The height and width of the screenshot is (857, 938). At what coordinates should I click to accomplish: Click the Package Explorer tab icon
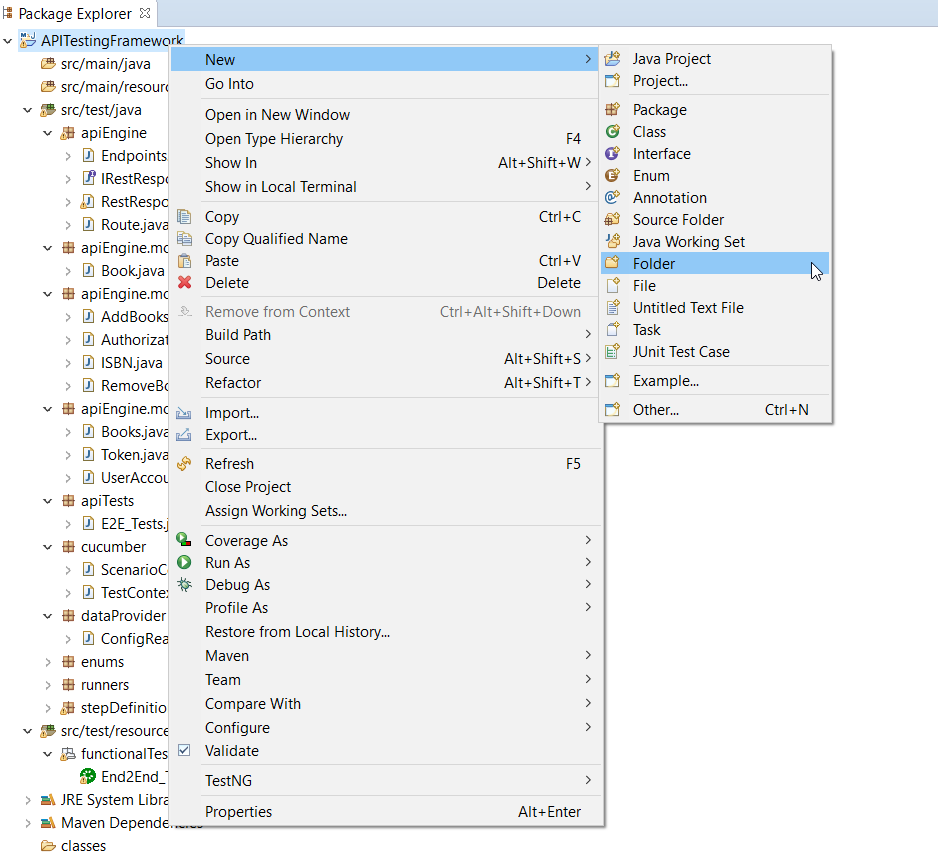tap(10, 13)
